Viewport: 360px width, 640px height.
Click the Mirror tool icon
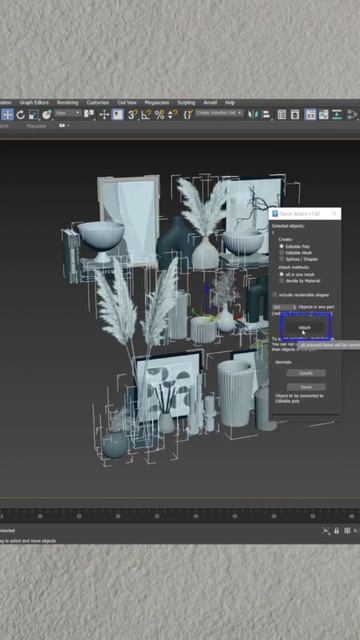(x=253, y=115)
